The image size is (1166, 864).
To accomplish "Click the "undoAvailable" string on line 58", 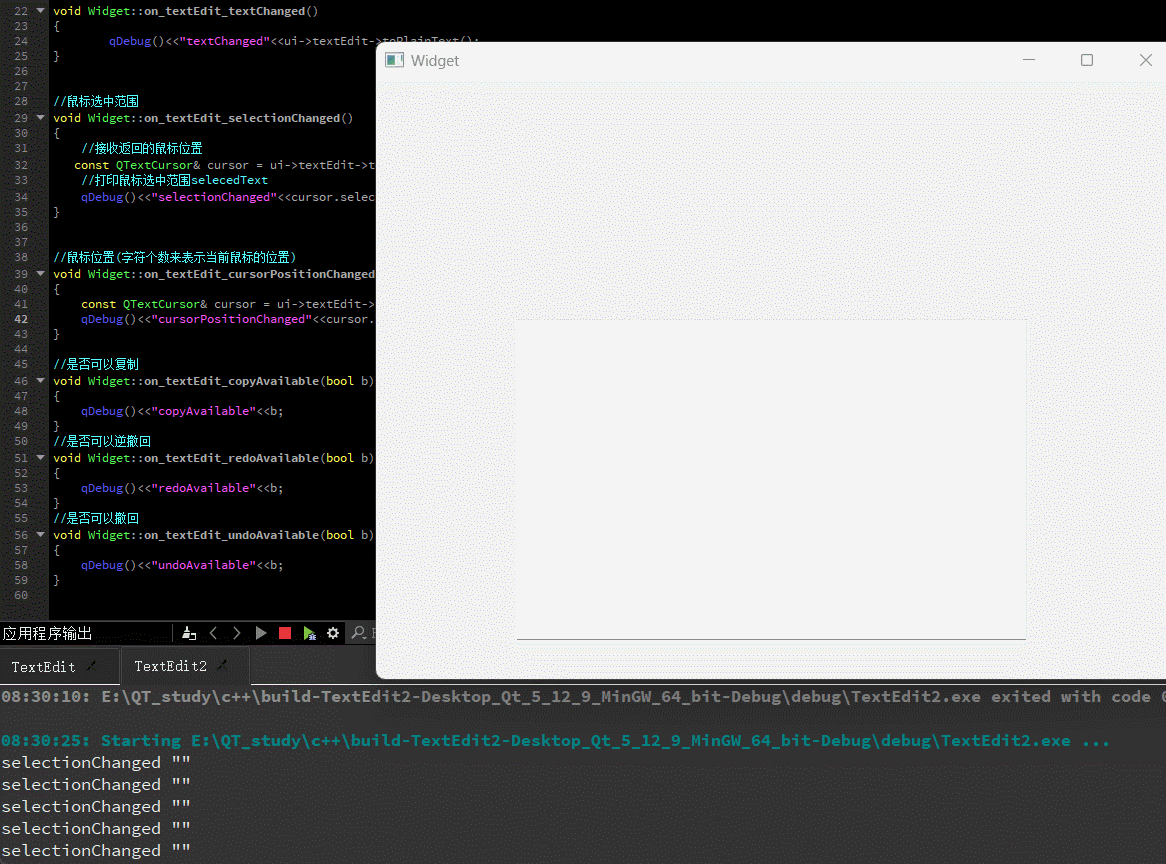I will point(204,565).
